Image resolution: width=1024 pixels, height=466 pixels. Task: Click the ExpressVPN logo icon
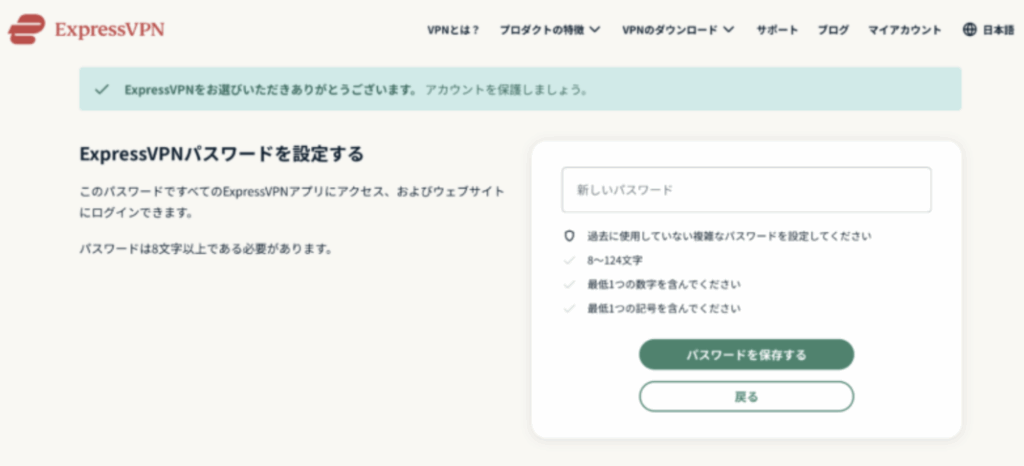tap(26, 29)
